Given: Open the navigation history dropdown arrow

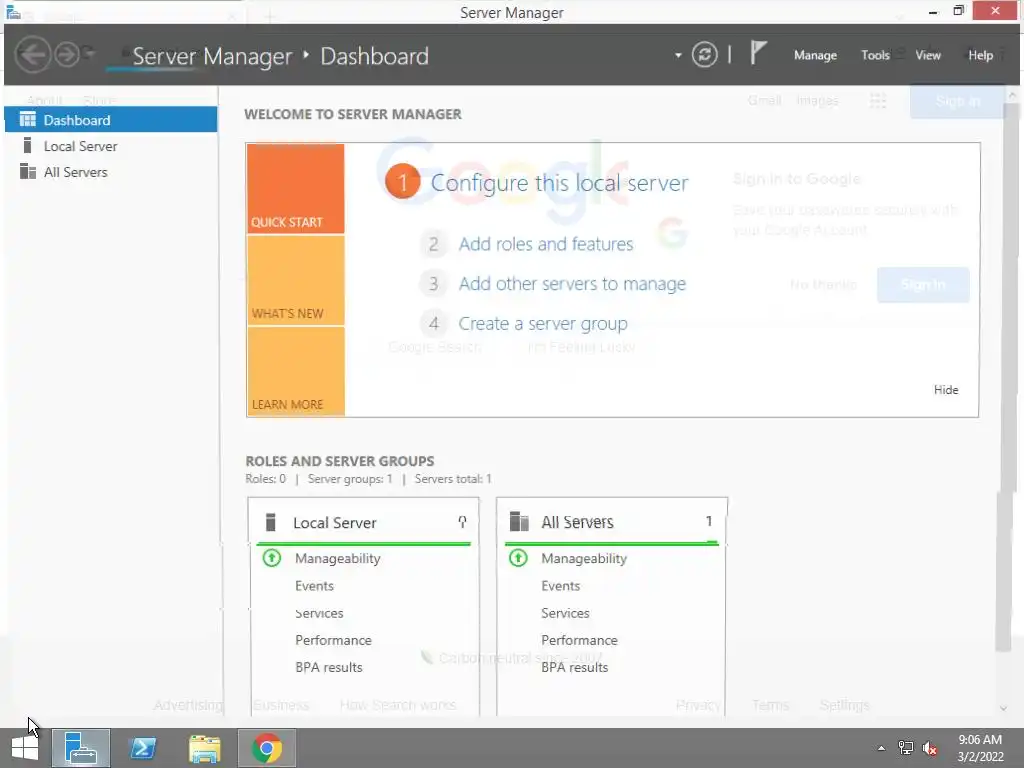Looking at the screenshot, I should coord(89,54).
